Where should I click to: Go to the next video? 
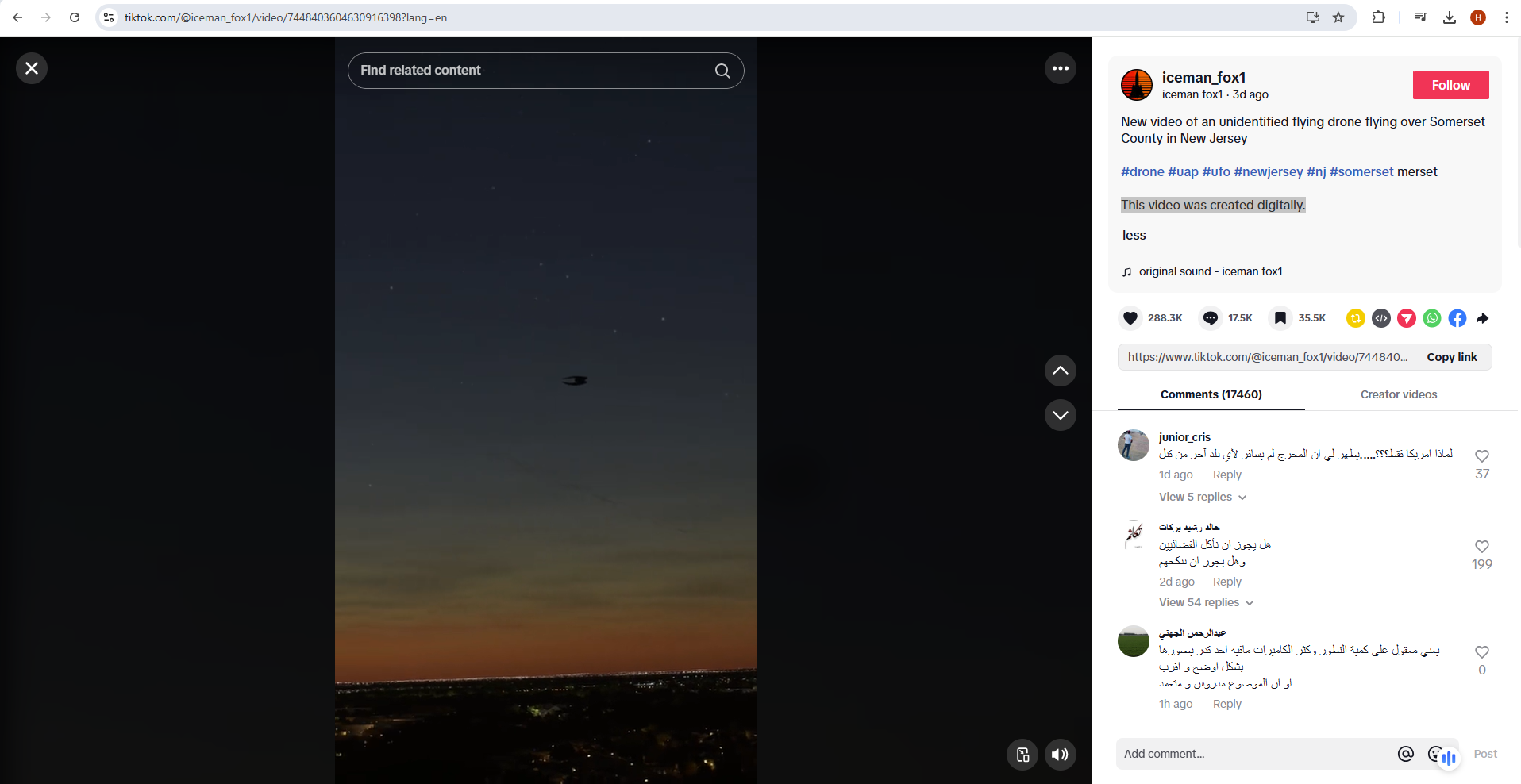(x=1060, y=415)
